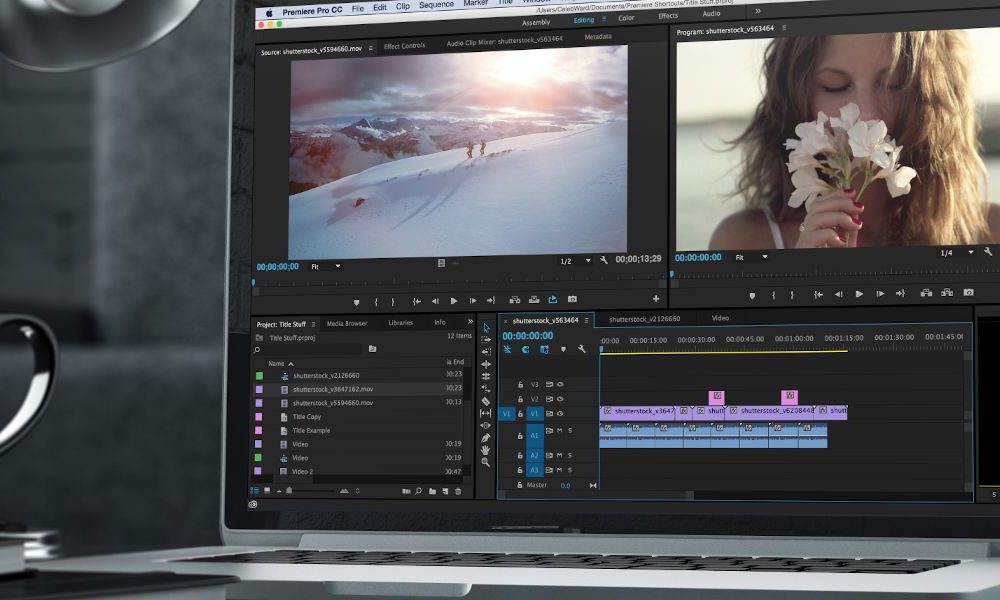This screenshot has width=1000, height=600.
Task: Toggle lock on track A1
Action: [x=520, y=436]
